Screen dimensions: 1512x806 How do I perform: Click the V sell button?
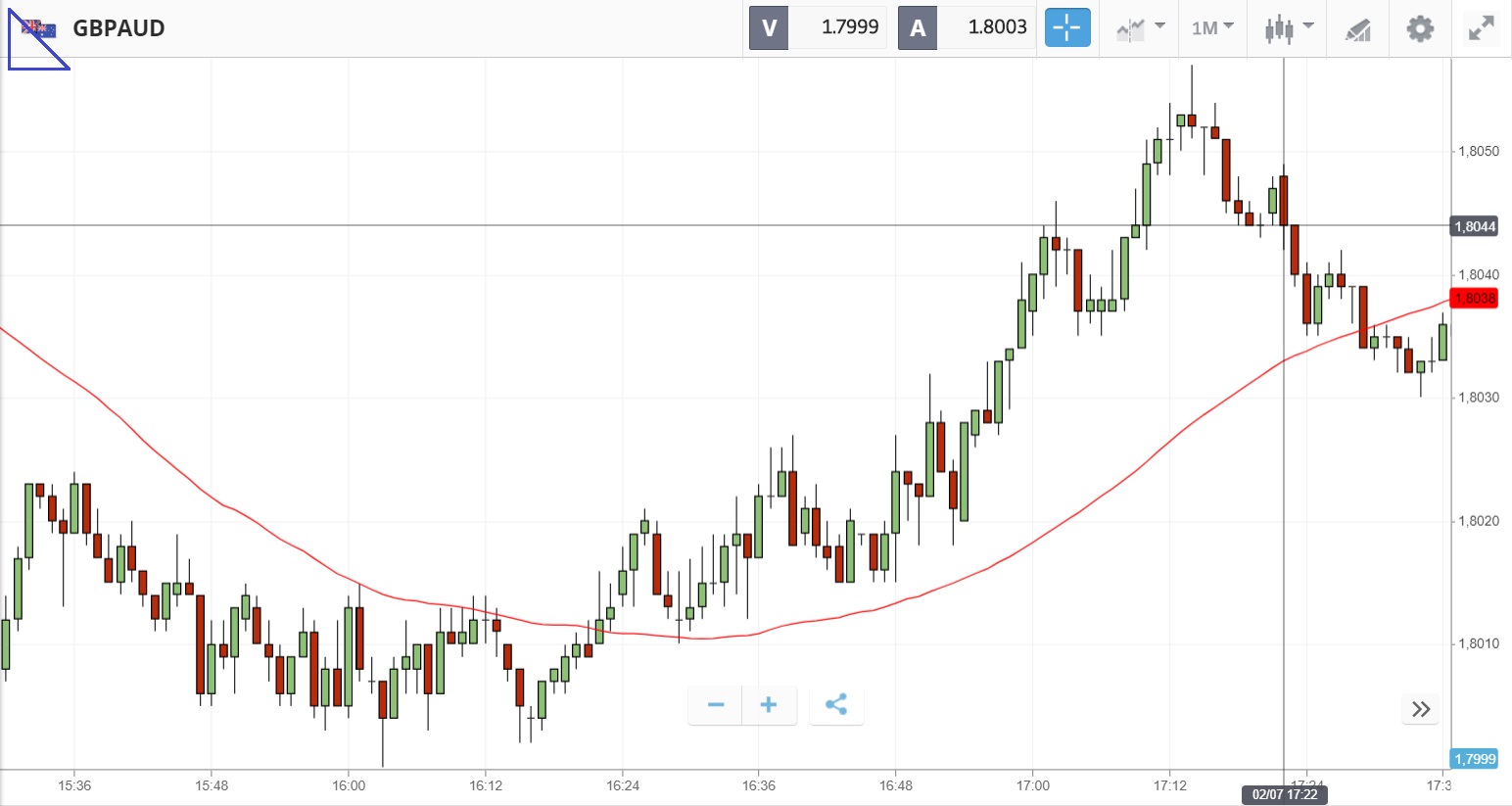pos(769,28)
